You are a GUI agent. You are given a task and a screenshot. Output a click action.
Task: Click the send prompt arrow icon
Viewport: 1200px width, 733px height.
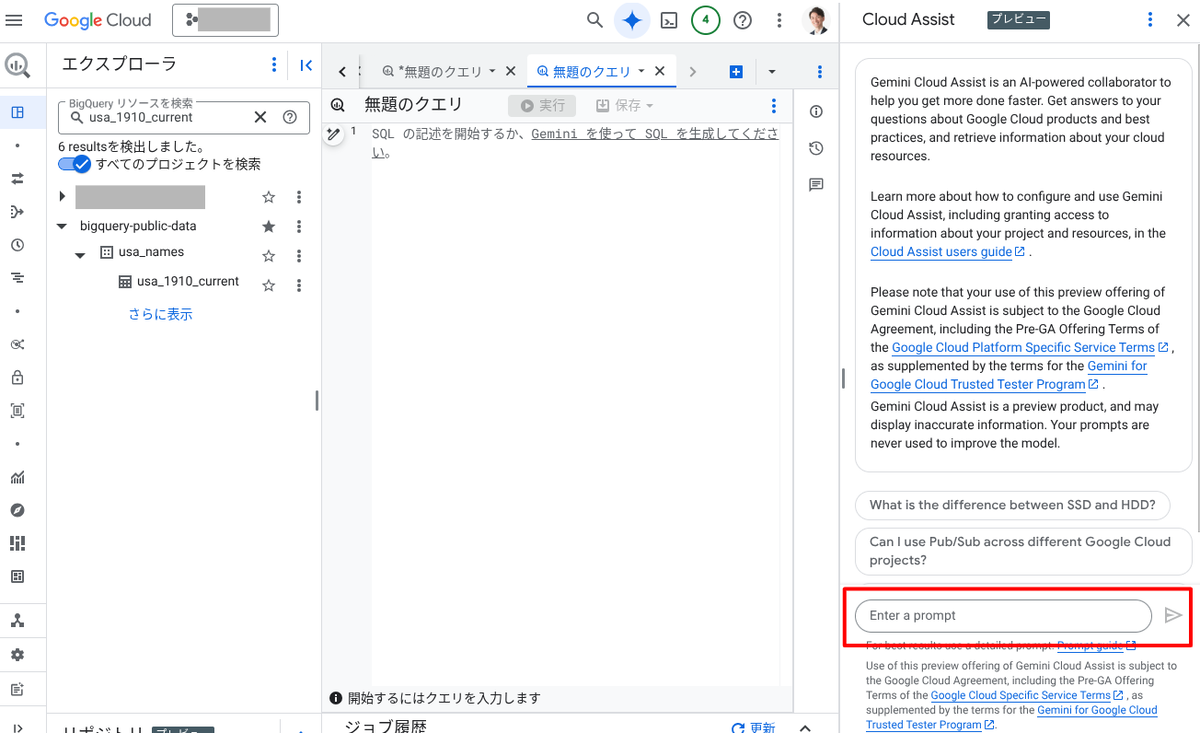[1173, 615]
